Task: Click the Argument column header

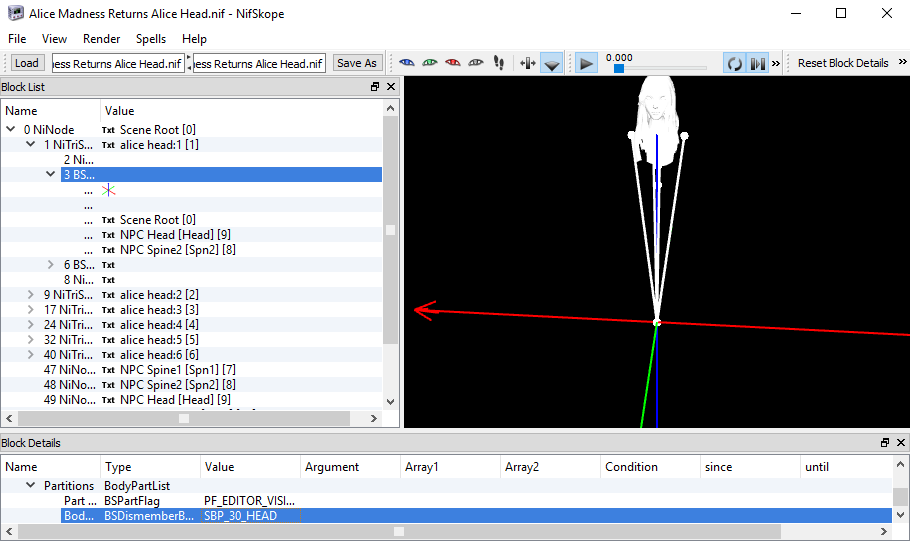Action: coord(350,467)
